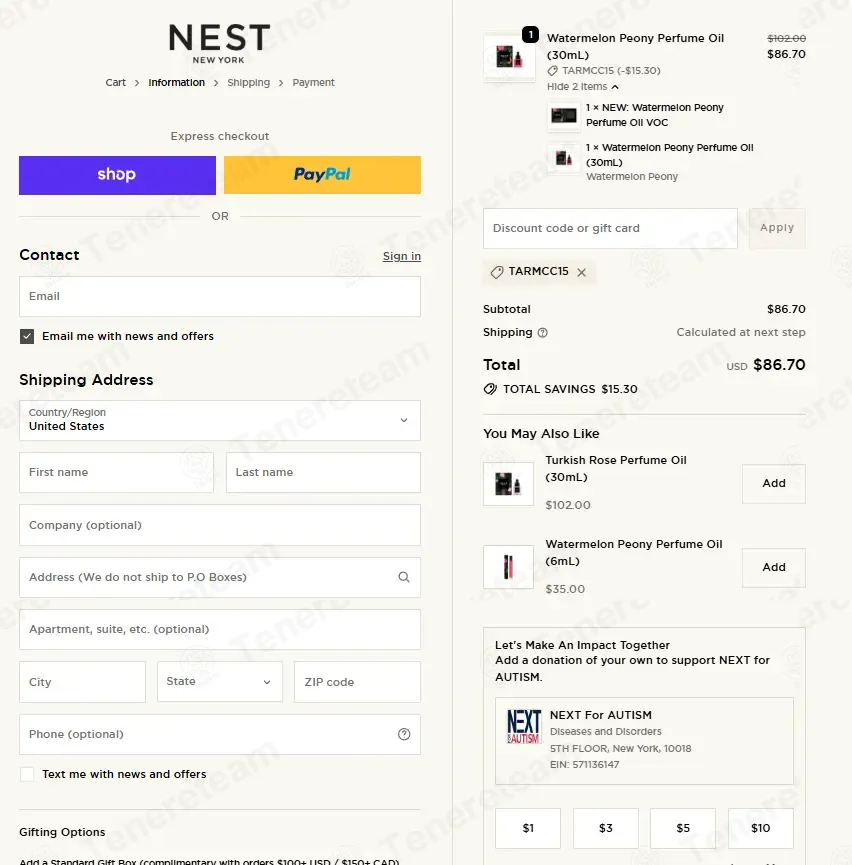
Task: Click the Watermelon Peony 6mL product thumbnail
Action: coord(508,567)
